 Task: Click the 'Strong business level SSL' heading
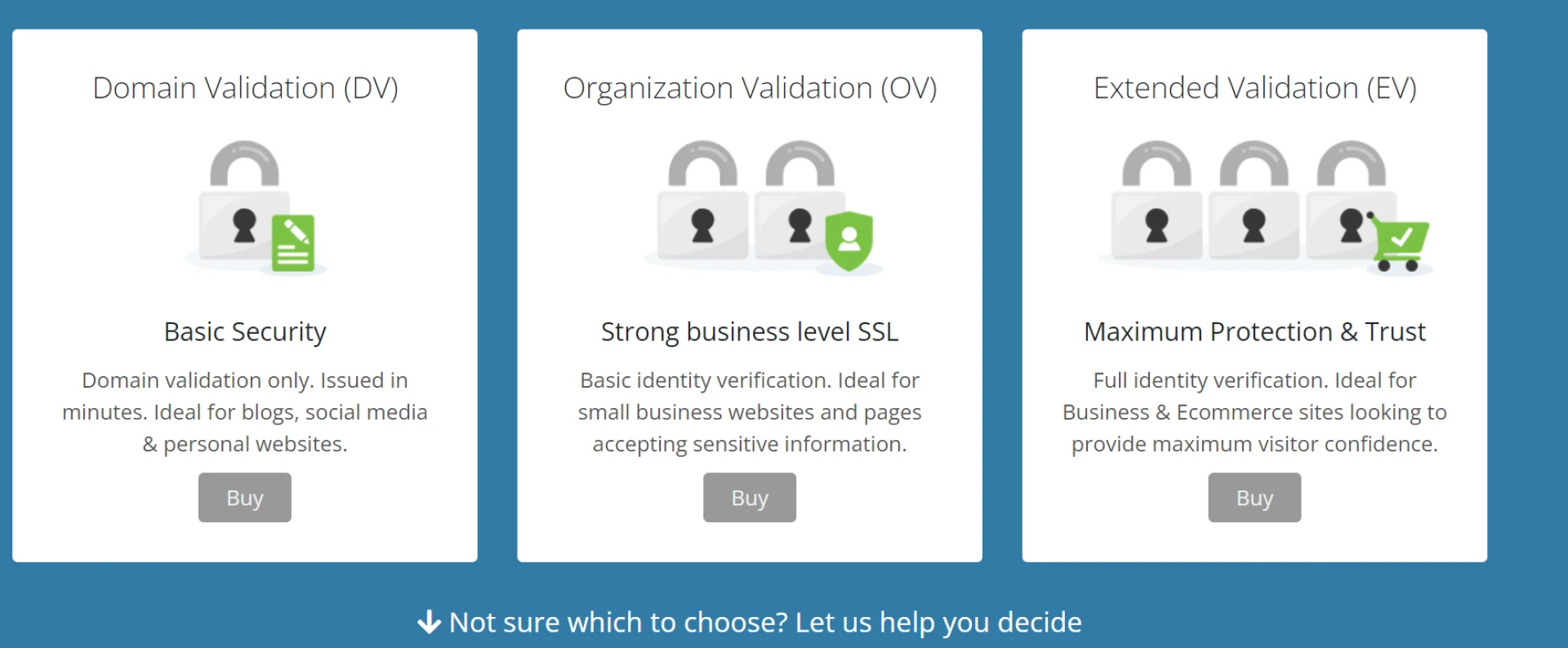click(x=749, y=331)
